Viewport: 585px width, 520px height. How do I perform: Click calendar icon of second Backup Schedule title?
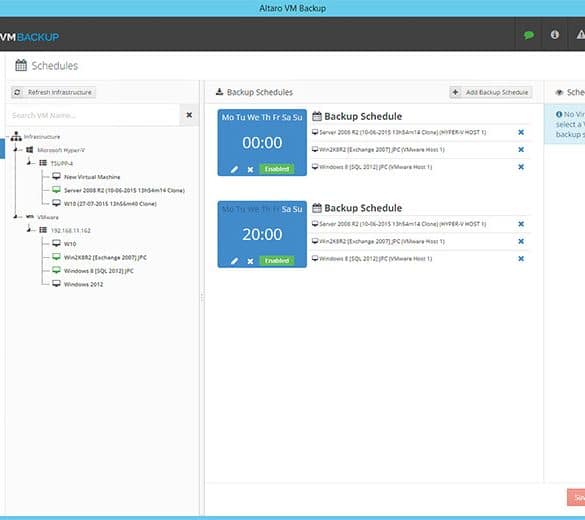click(x=317, y=208)
